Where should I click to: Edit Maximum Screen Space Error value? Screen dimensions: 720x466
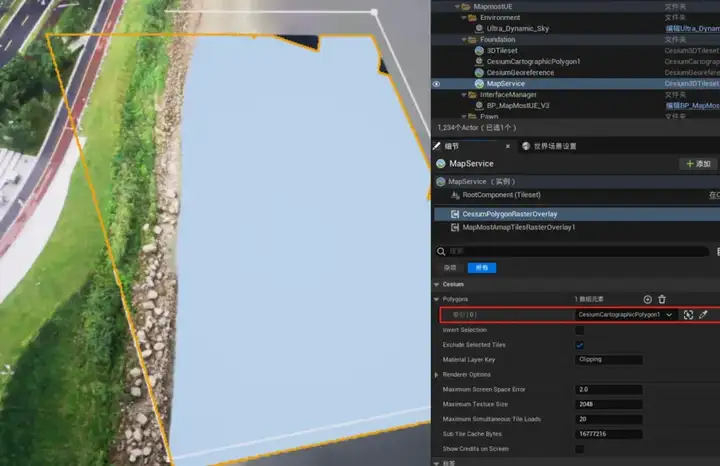click(608, 389)
